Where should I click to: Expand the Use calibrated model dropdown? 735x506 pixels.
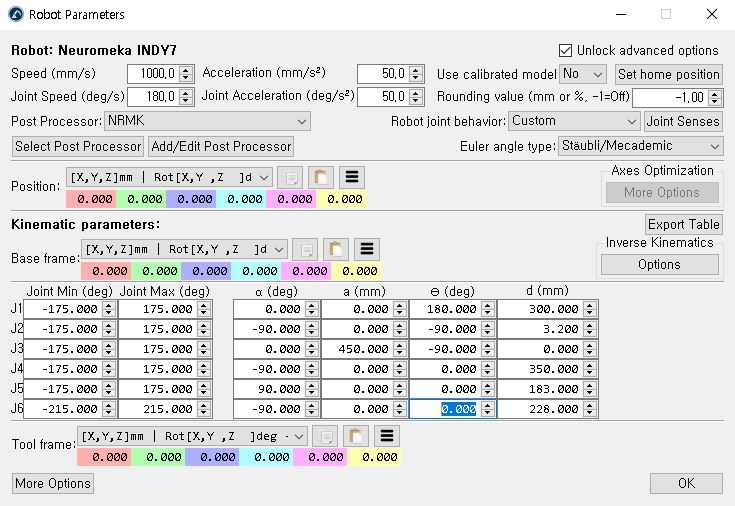coord(583,74)
